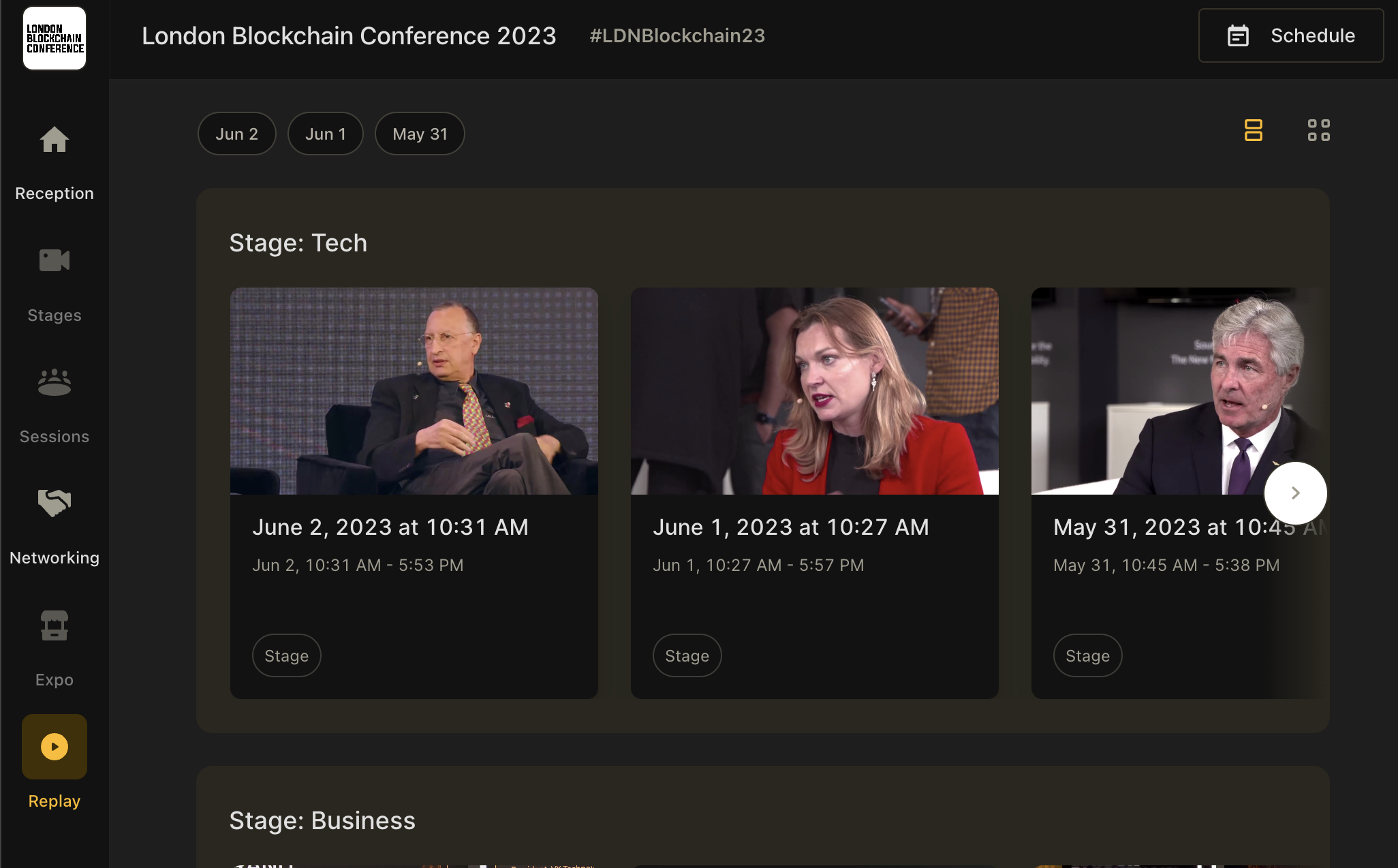Click Replay label in sidebar
The image size is (1398, 868).
tap(55, 801)
